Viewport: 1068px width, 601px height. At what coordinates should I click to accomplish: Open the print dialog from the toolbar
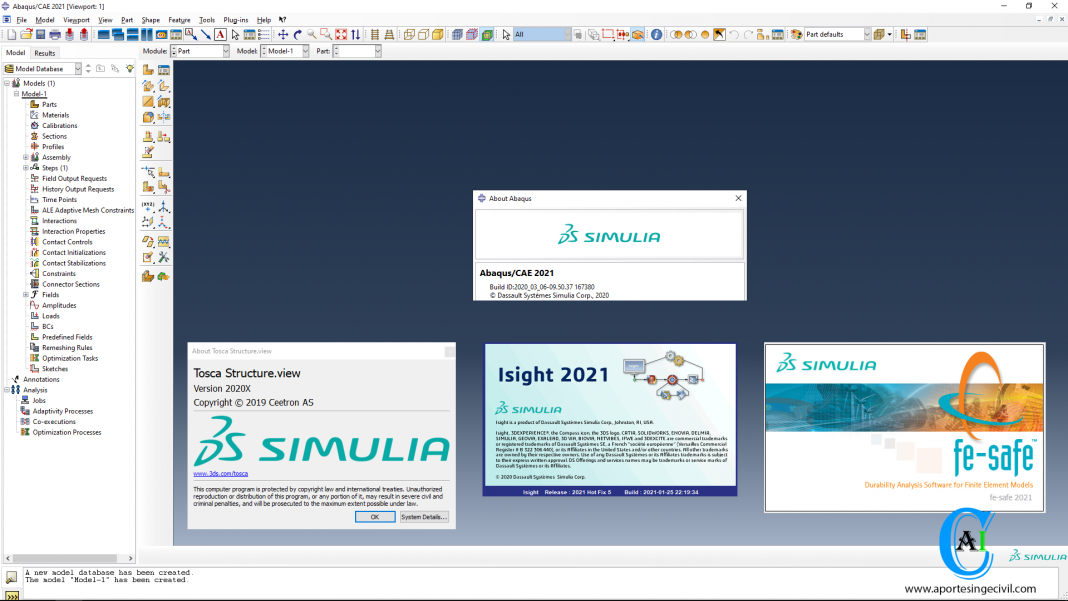(55, 34)
